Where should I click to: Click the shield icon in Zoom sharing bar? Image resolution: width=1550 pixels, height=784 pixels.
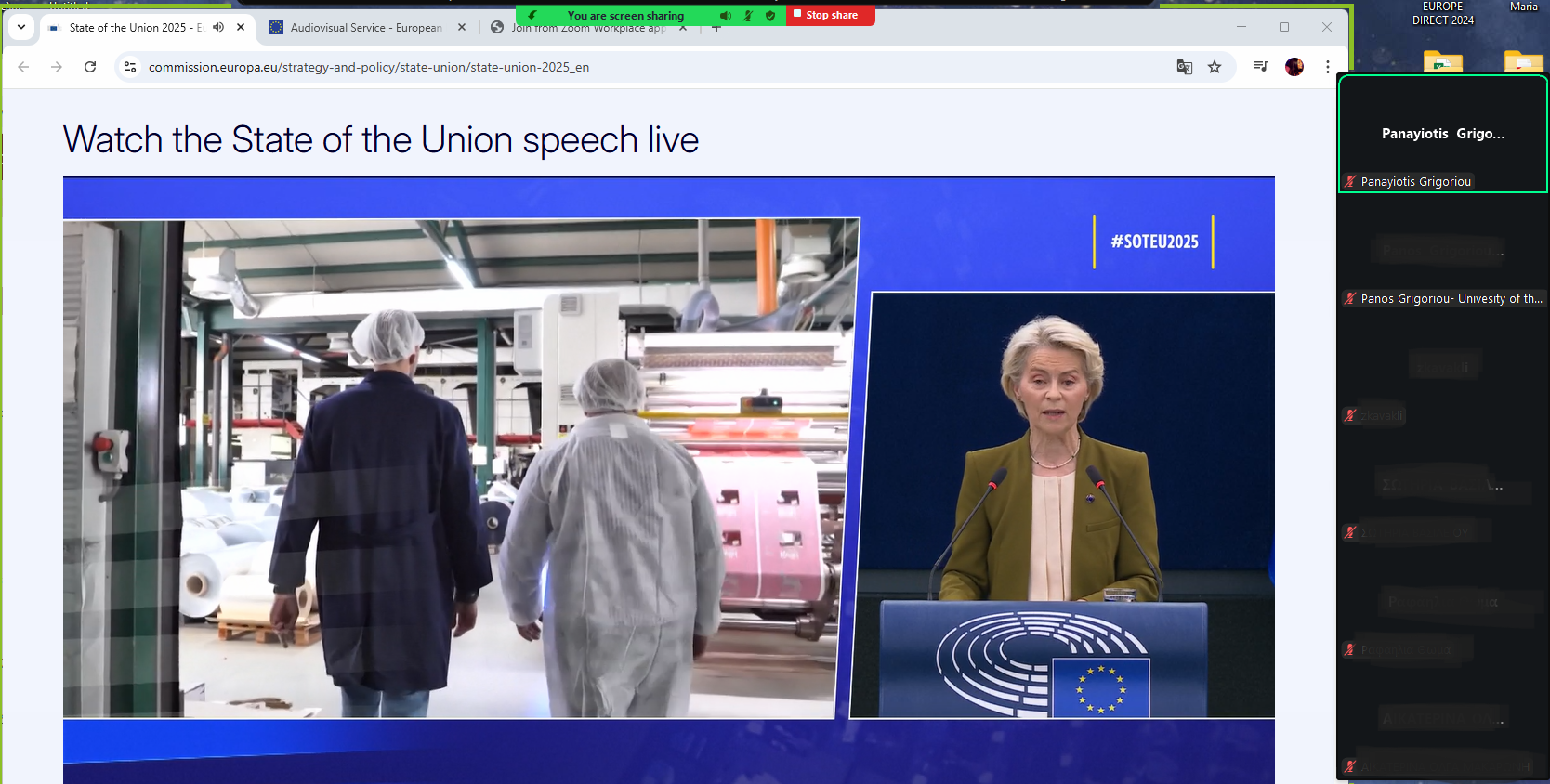click(x=770, y=16)
